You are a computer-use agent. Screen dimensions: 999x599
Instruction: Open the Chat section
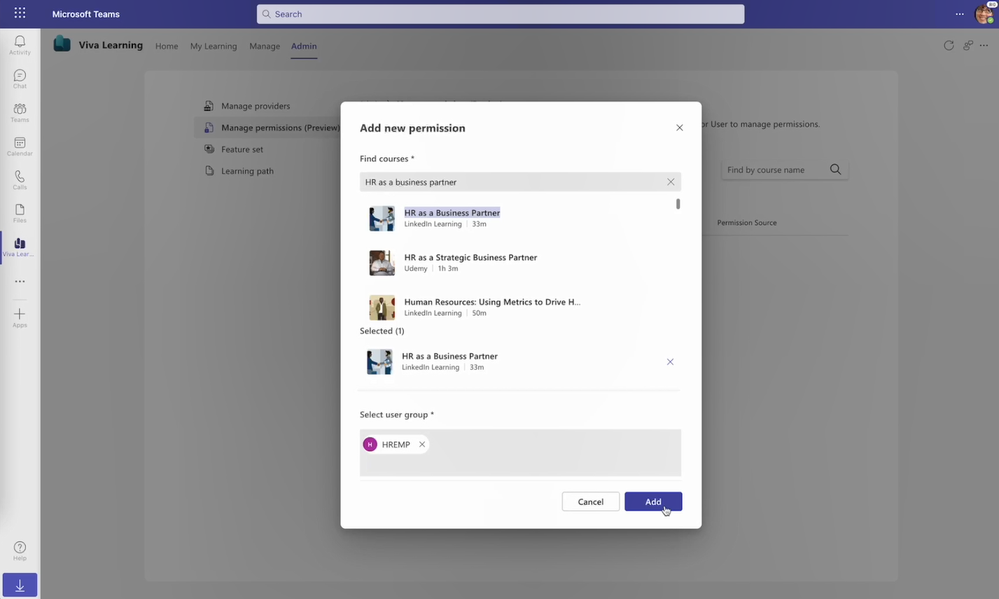(x=20, y=79)
